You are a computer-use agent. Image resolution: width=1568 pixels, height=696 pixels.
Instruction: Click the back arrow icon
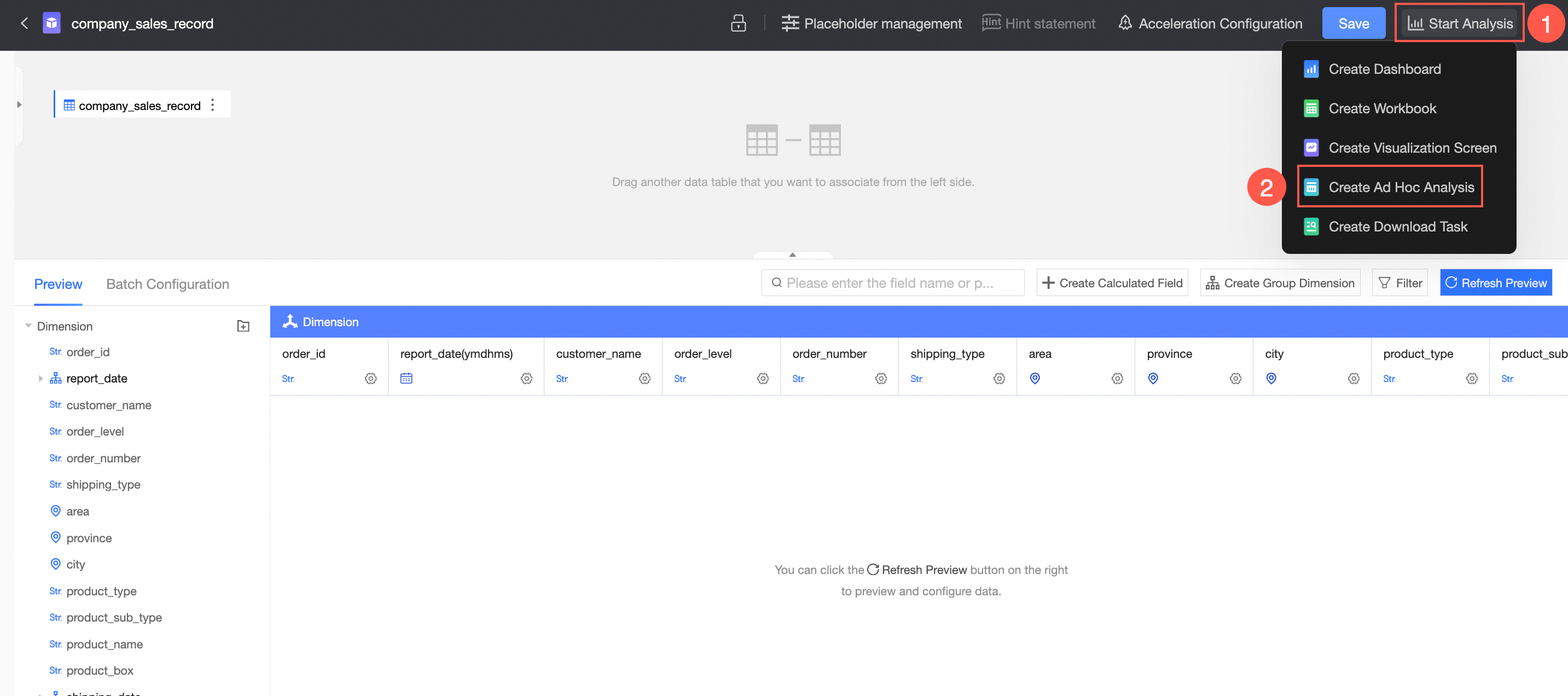[25, 23]
